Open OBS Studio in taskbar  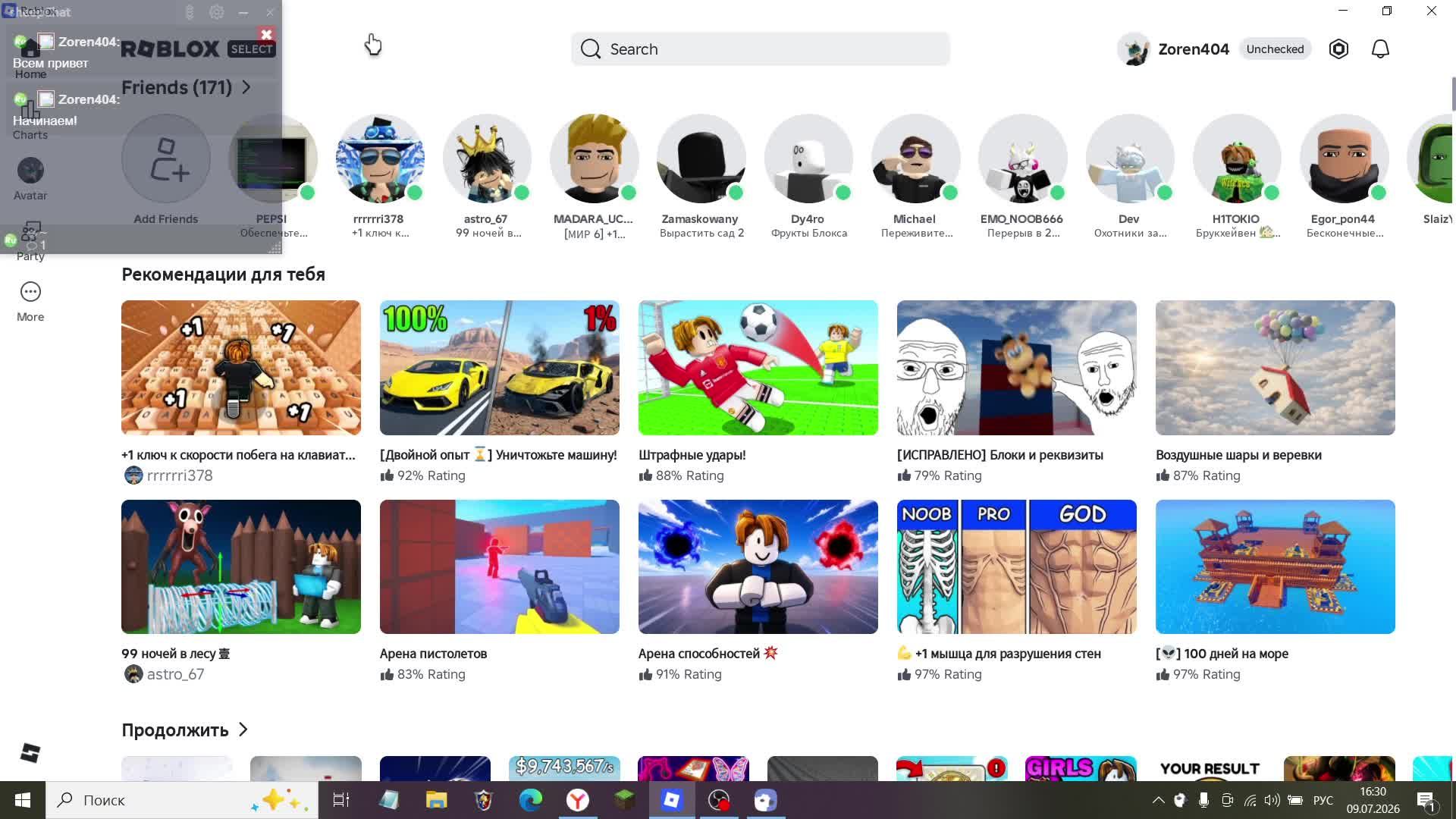click(x=719, y=800)
